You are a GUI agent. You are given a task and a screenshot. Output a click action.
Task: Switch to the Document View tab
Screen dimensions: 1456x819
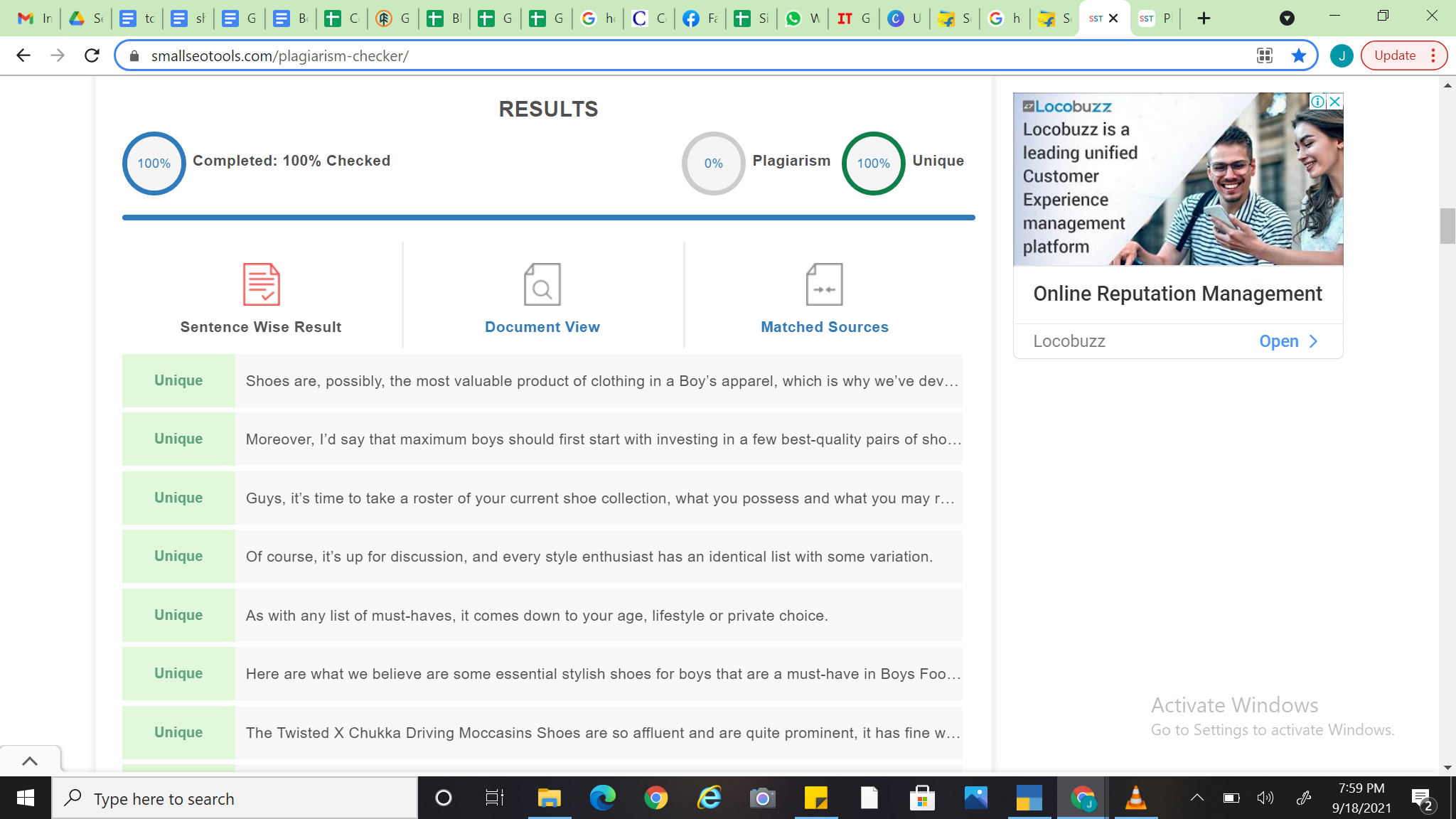tap(542, 327)
